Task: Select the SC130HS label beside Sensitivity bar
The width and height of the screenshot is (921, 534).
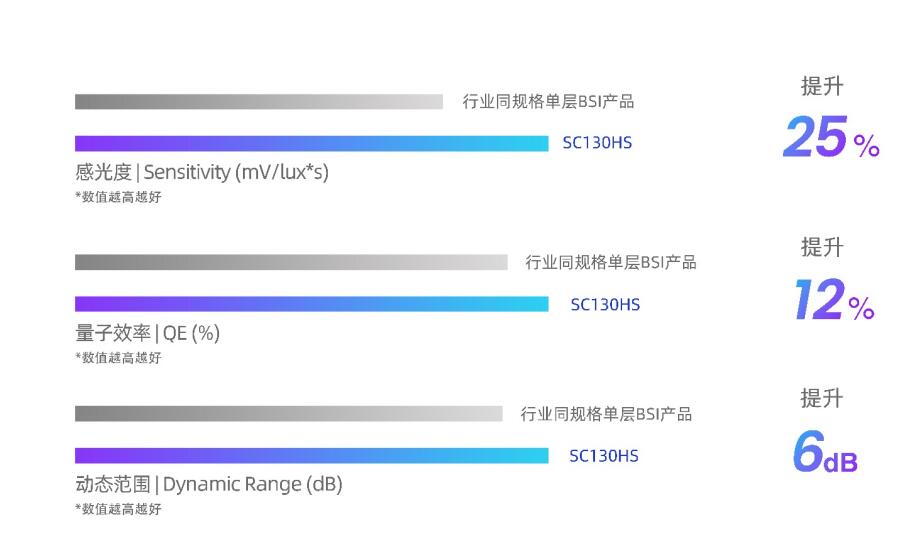Action: coord(597,143)
